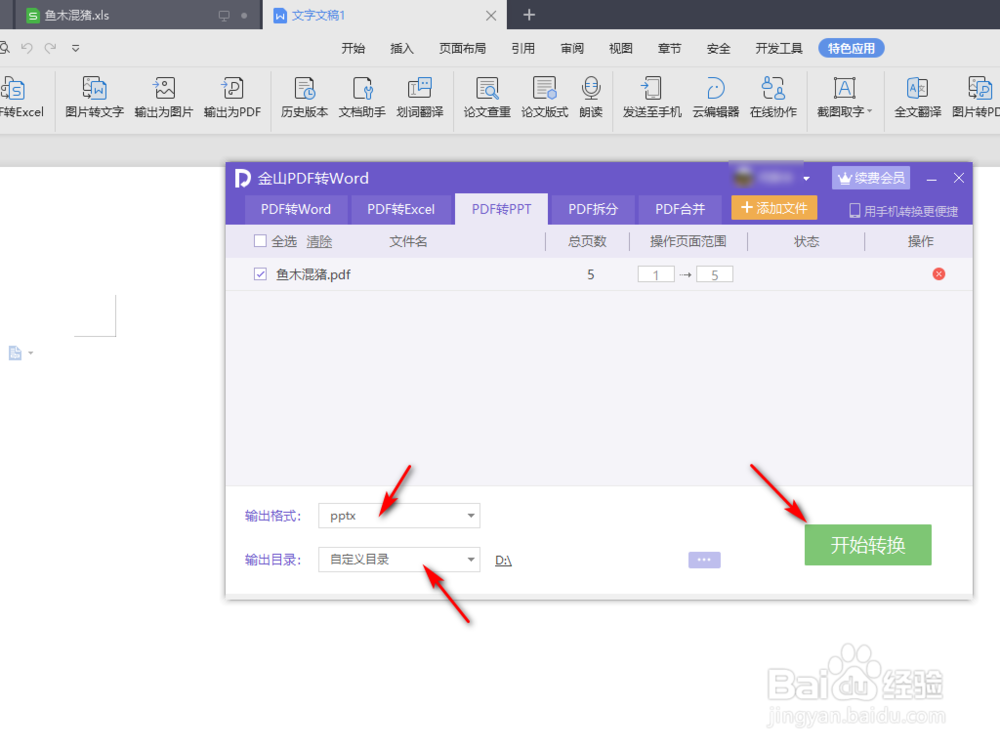1000x750 pixels.
Task: Click the browse folder ellipsis button
Action: pyautogui.click(x=704, y=560)
